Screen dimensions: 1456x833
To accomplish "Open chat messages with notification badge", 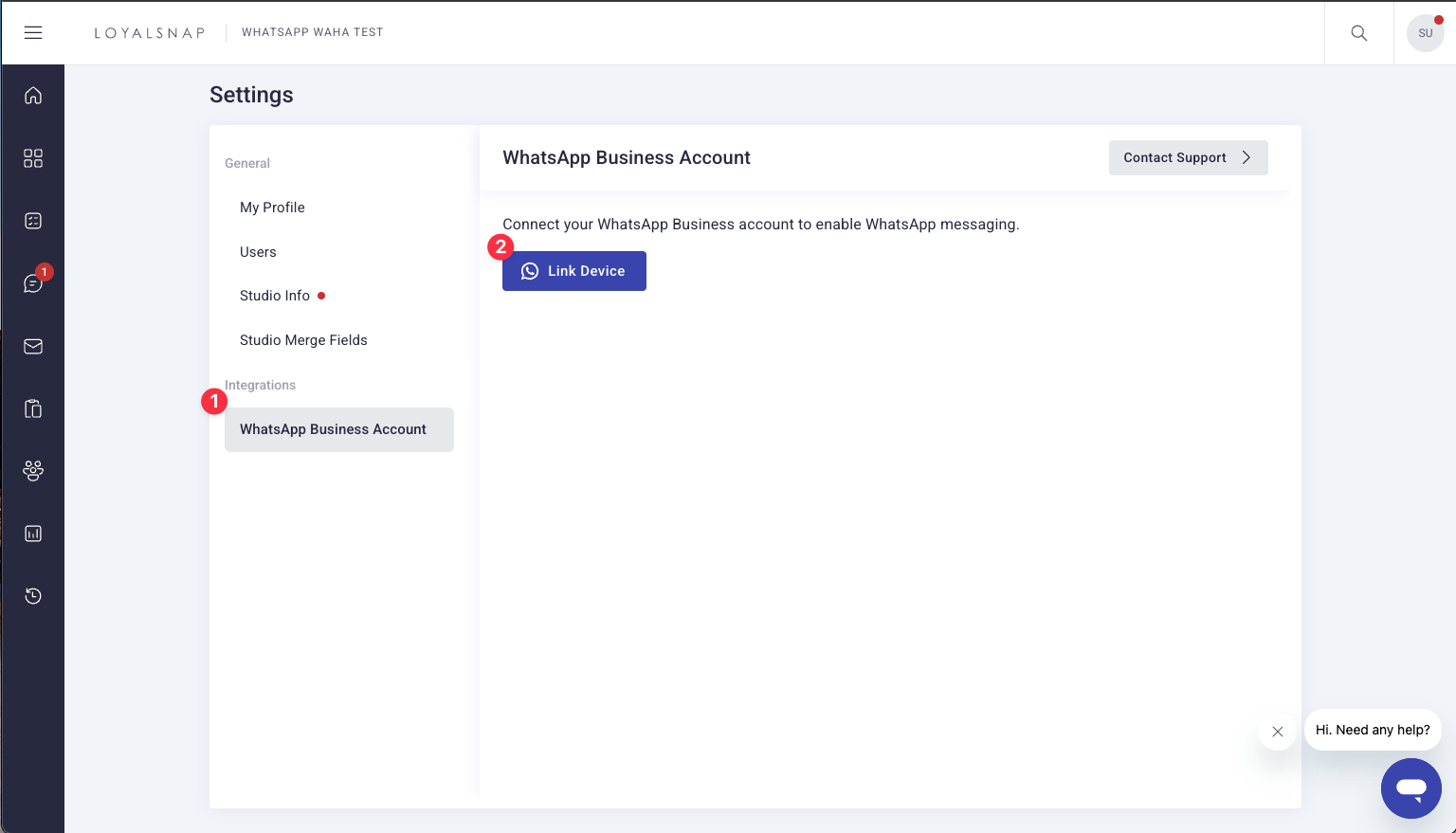I will coord(33,283).
